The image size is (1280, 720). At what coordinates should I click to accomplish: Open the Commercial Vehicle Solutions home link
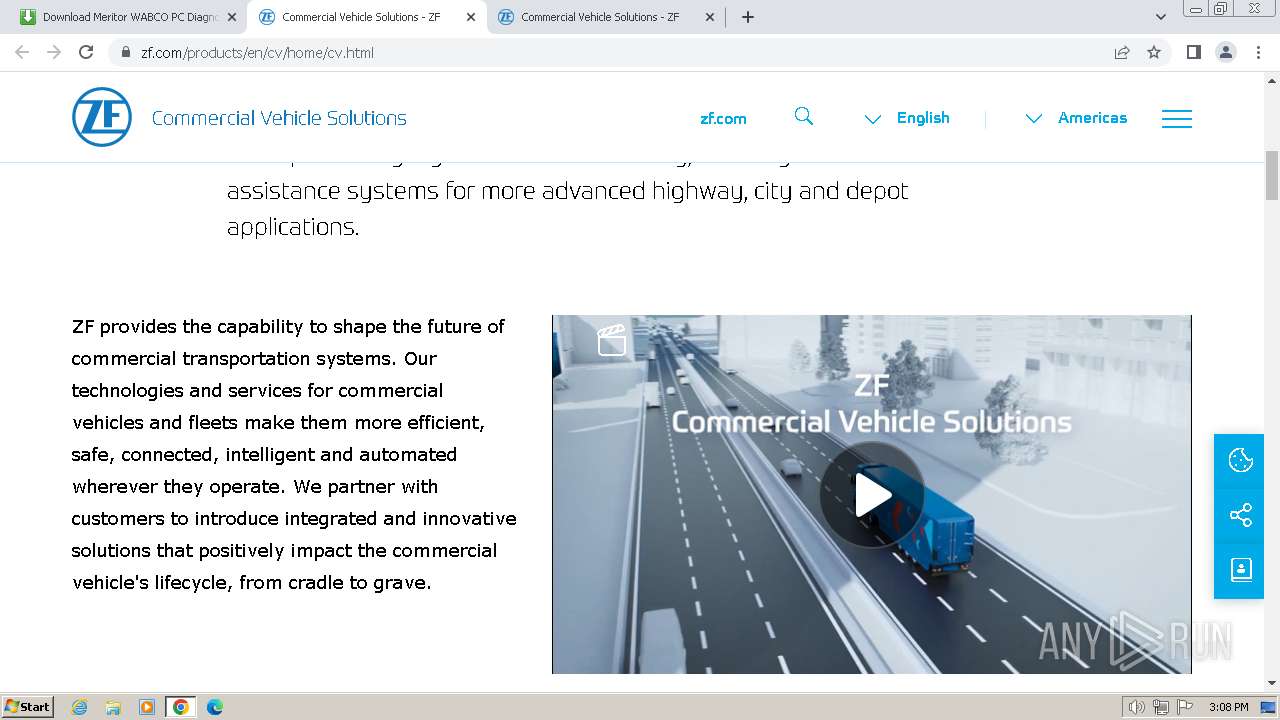click(x=279, y=118)
